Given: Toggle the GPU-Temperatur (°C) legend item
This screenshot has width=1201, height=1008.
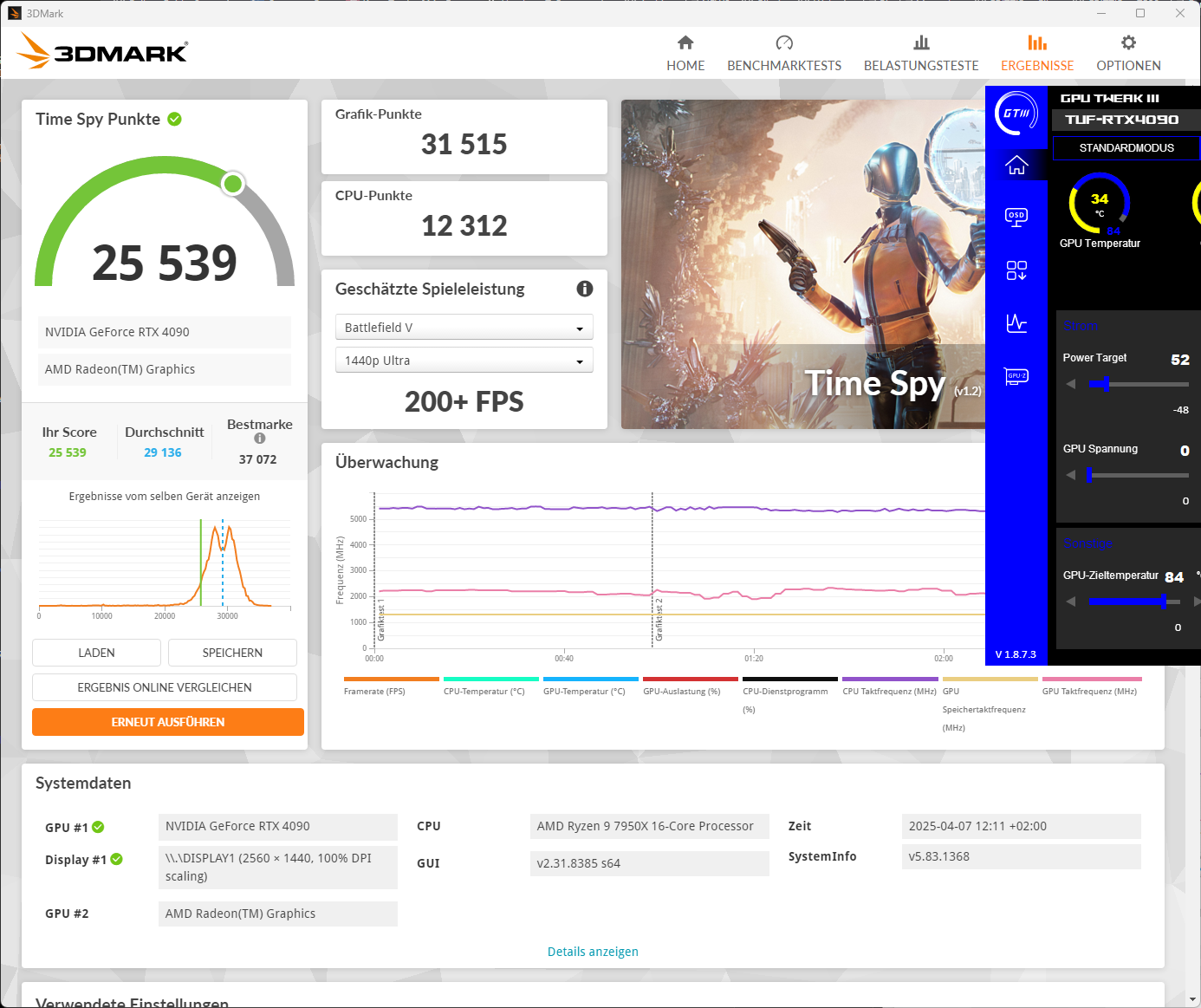Looking at the screenshot, I should [x=590, y=687].
